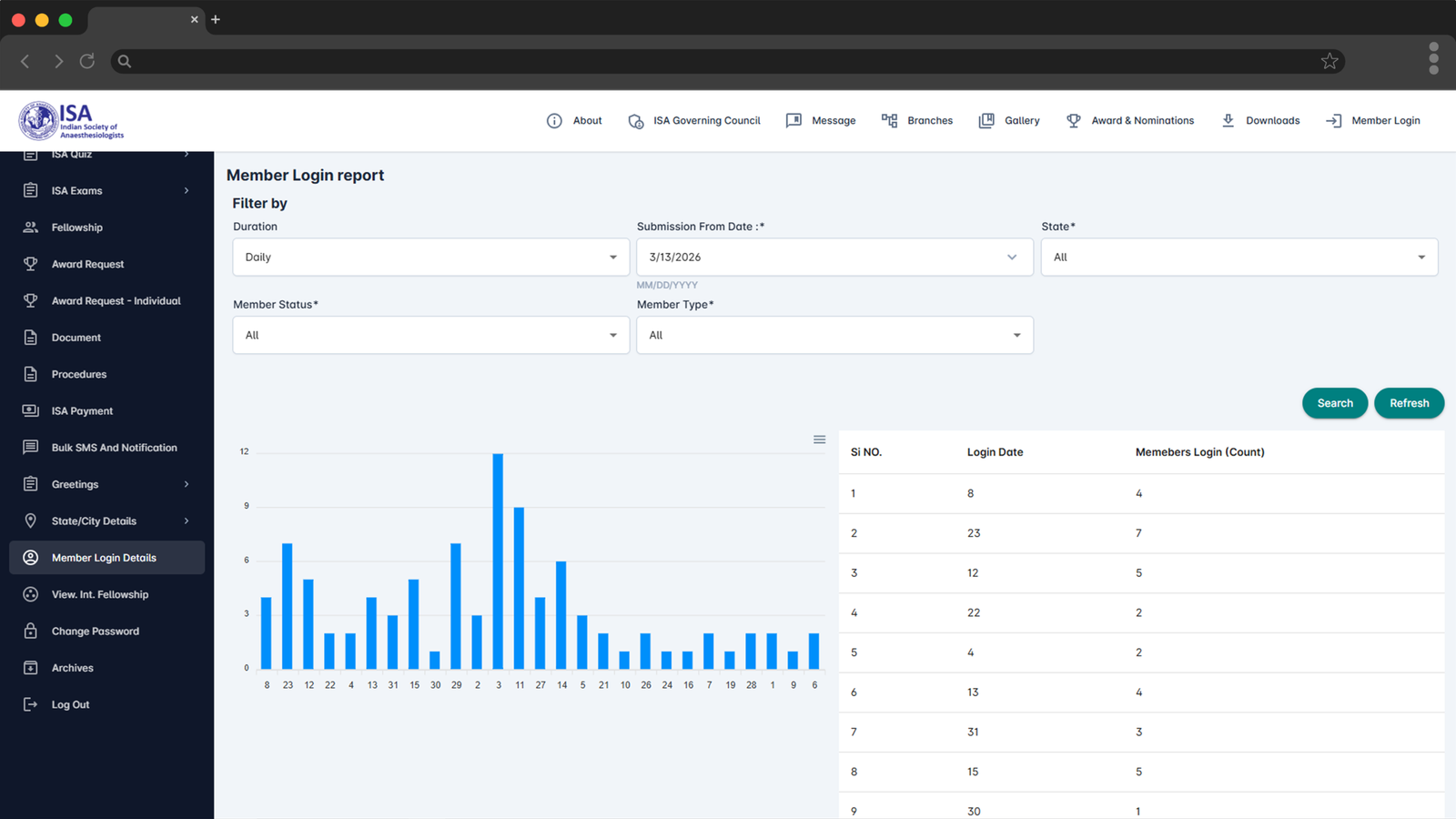
Task: Go to Award & Nominations in top navigation
Action: (x=1130, y=120)
